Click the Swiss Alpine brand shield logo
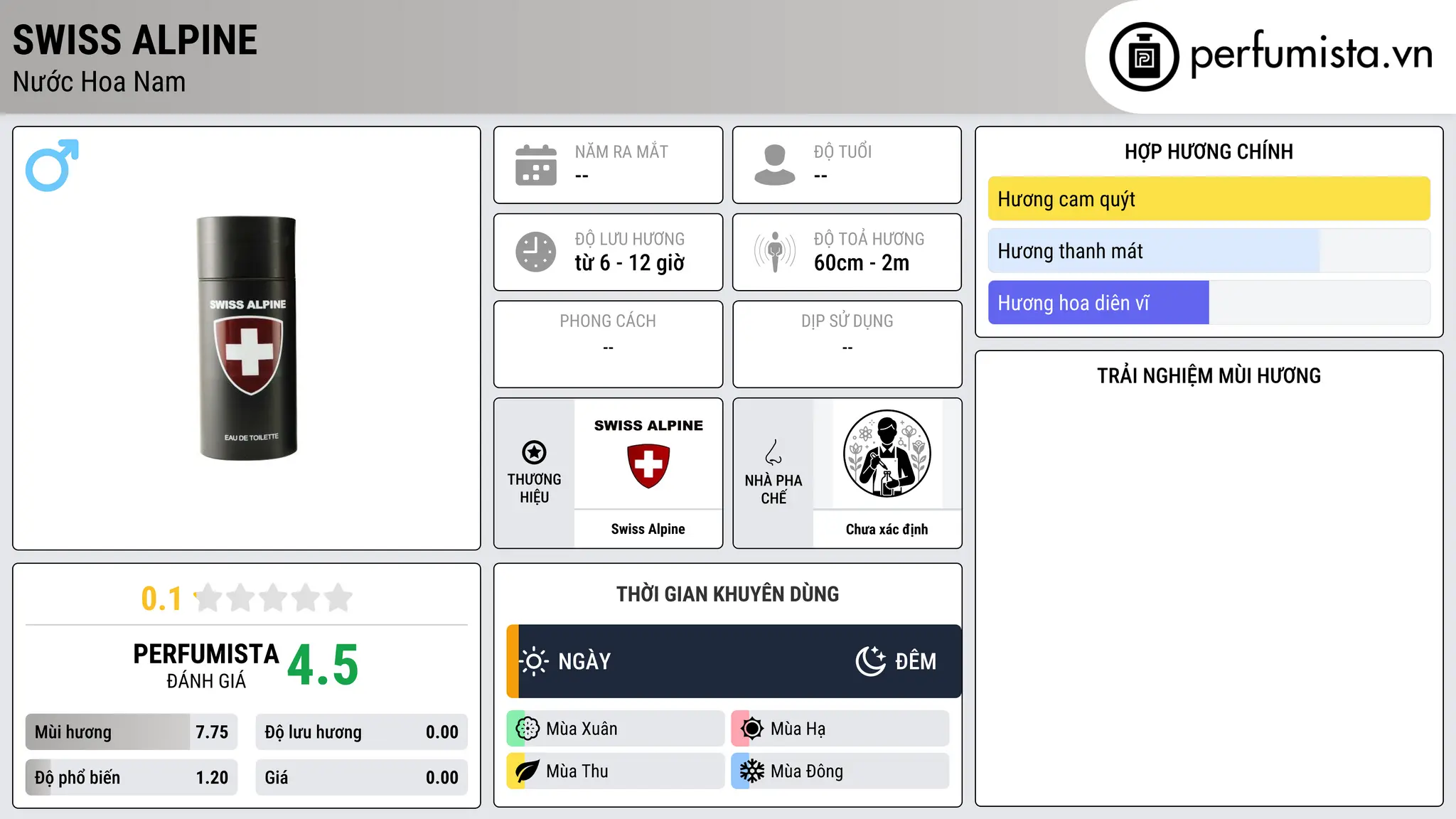This screenshot has width=1456, height=819. [648, 466]
